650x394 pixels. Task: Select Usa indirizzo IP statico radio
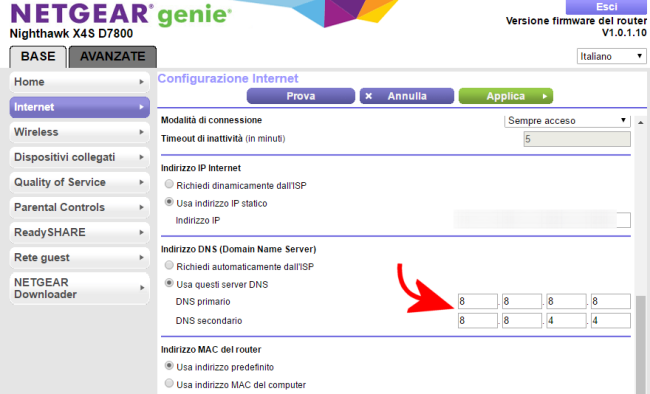click(x=169, y=202)
